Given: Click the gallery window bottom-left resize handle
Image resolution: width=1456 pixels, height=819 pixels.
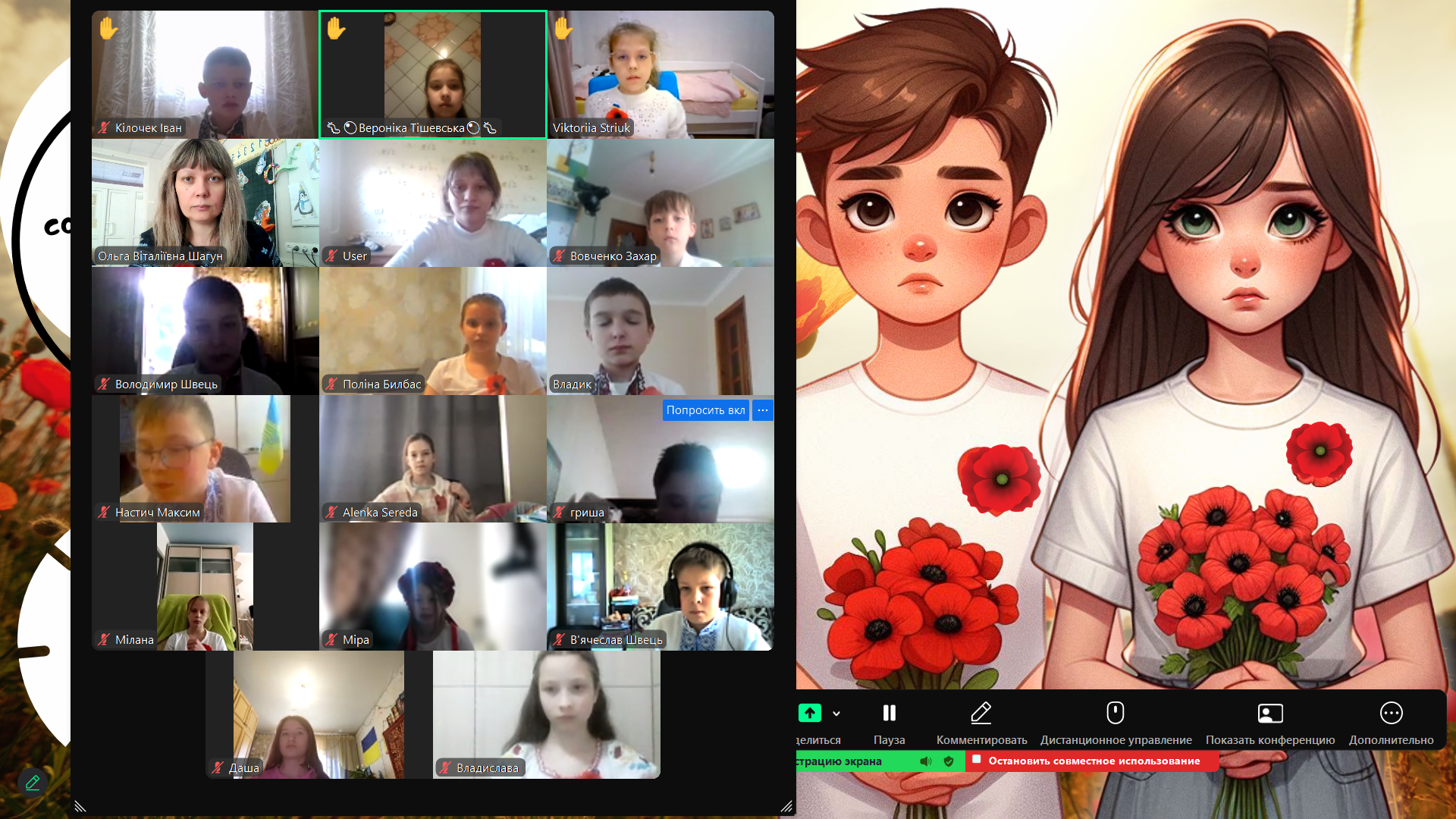Looking at the screenshot, I should click(80, 806).
